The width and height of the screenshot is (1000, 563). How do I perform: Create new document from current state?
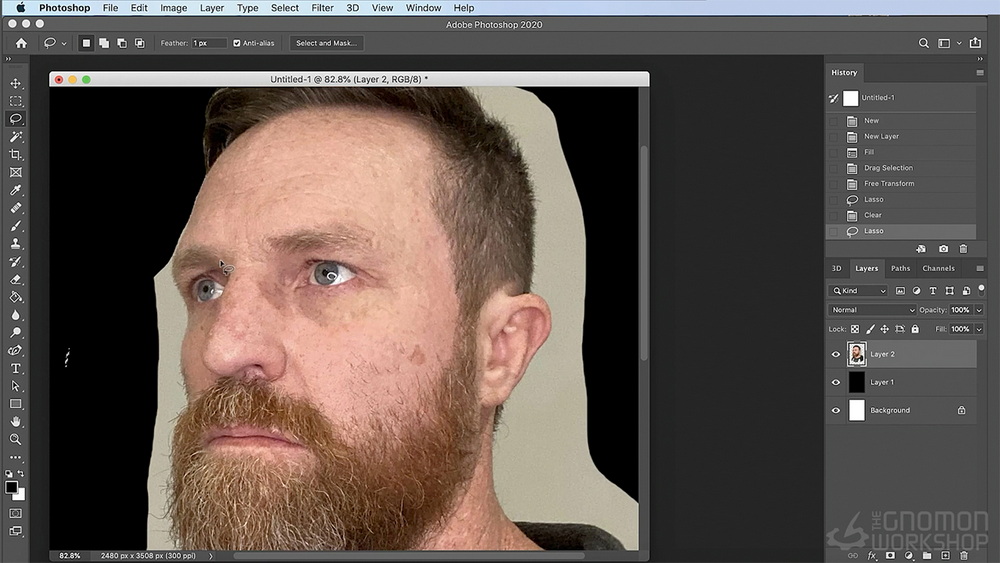point(921,249)
